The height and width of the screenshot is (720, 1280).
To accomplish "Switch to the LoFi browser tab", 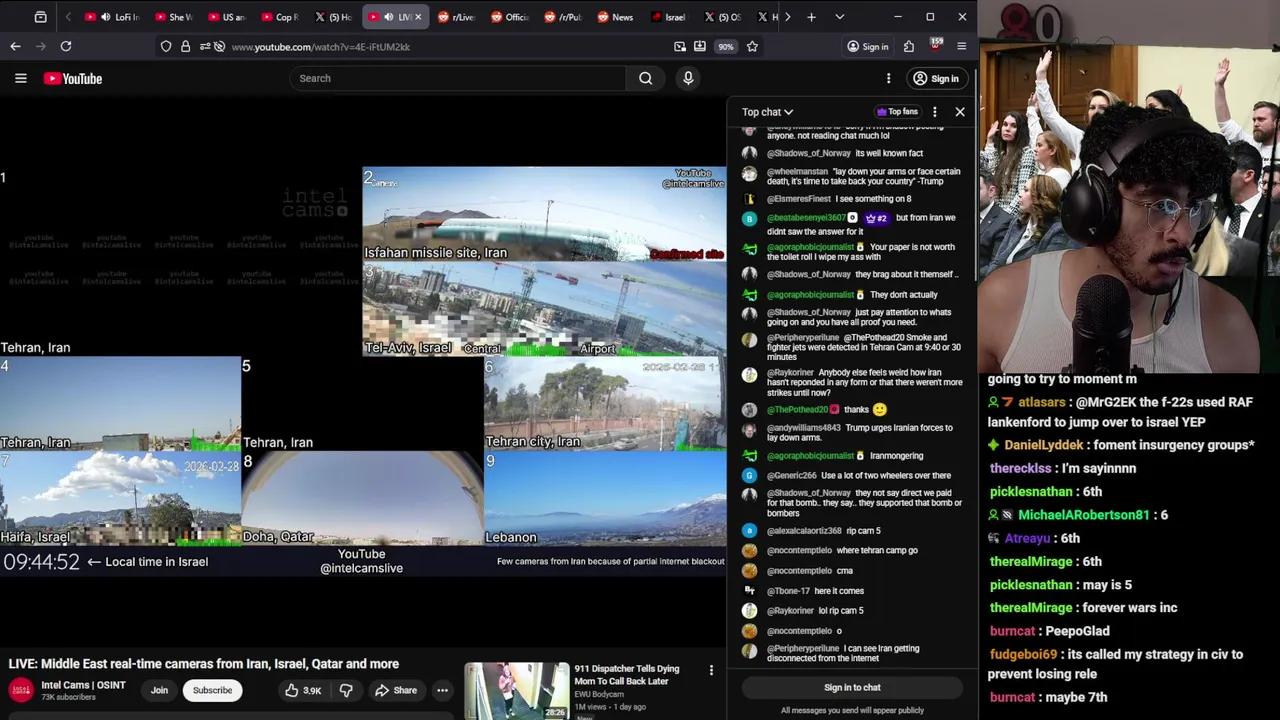I will [110, 17].
